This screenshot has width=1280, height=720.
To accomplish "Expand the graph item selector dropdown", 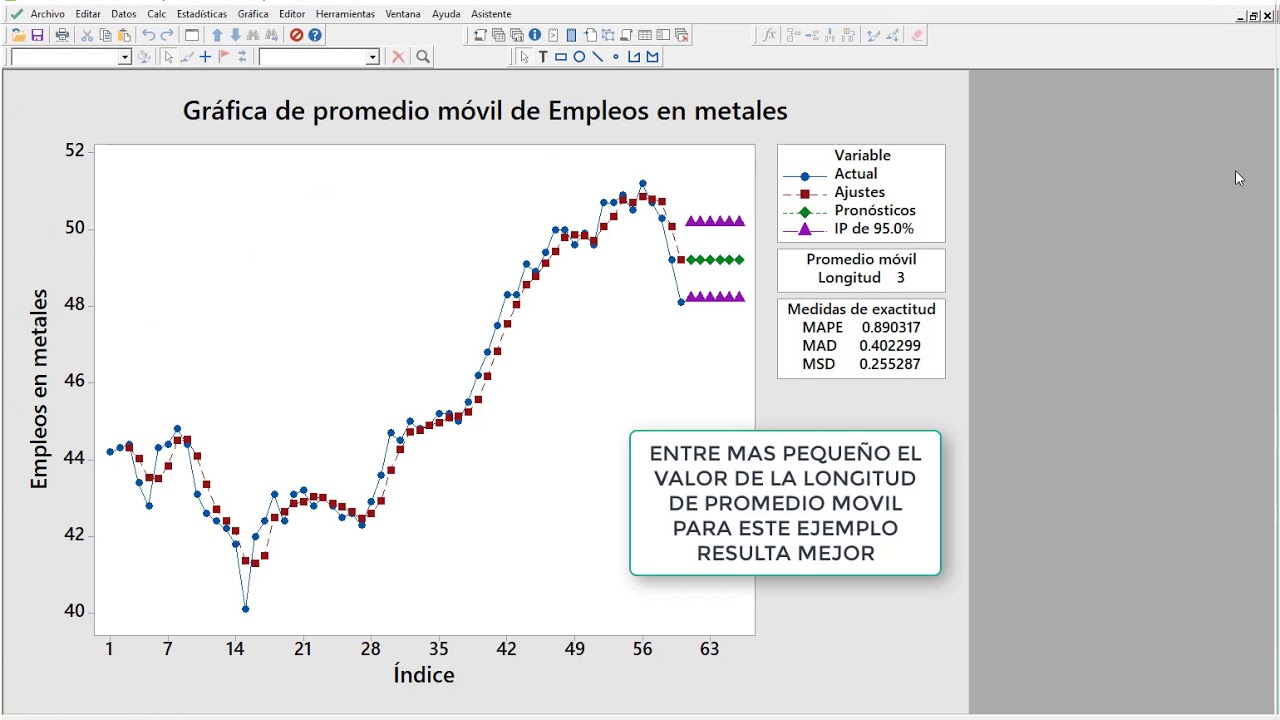I will (125, 57).
